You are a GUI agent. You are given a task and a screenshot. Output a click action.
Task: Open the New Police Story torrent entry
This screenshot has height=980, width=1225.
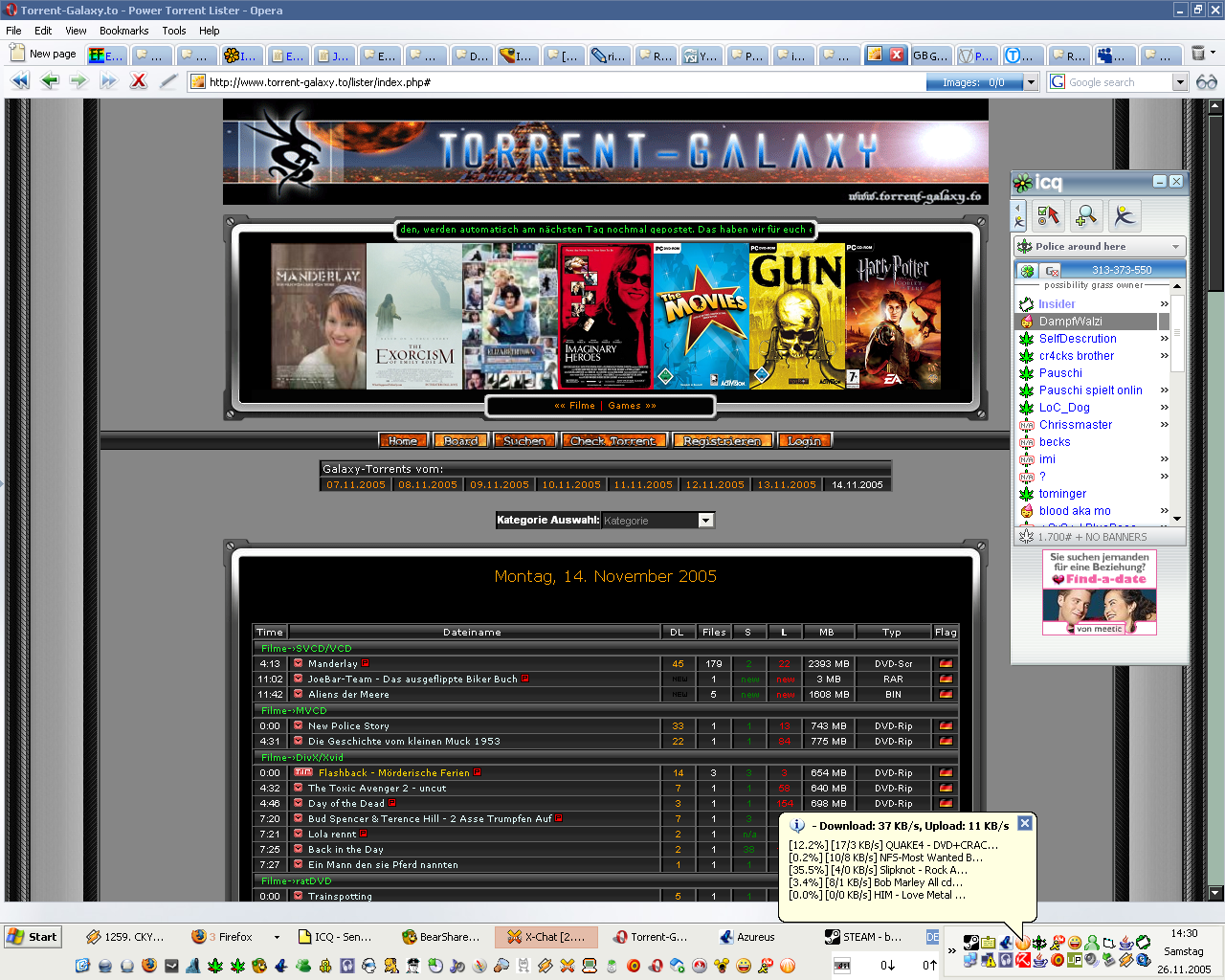click(x=348, y=725)
